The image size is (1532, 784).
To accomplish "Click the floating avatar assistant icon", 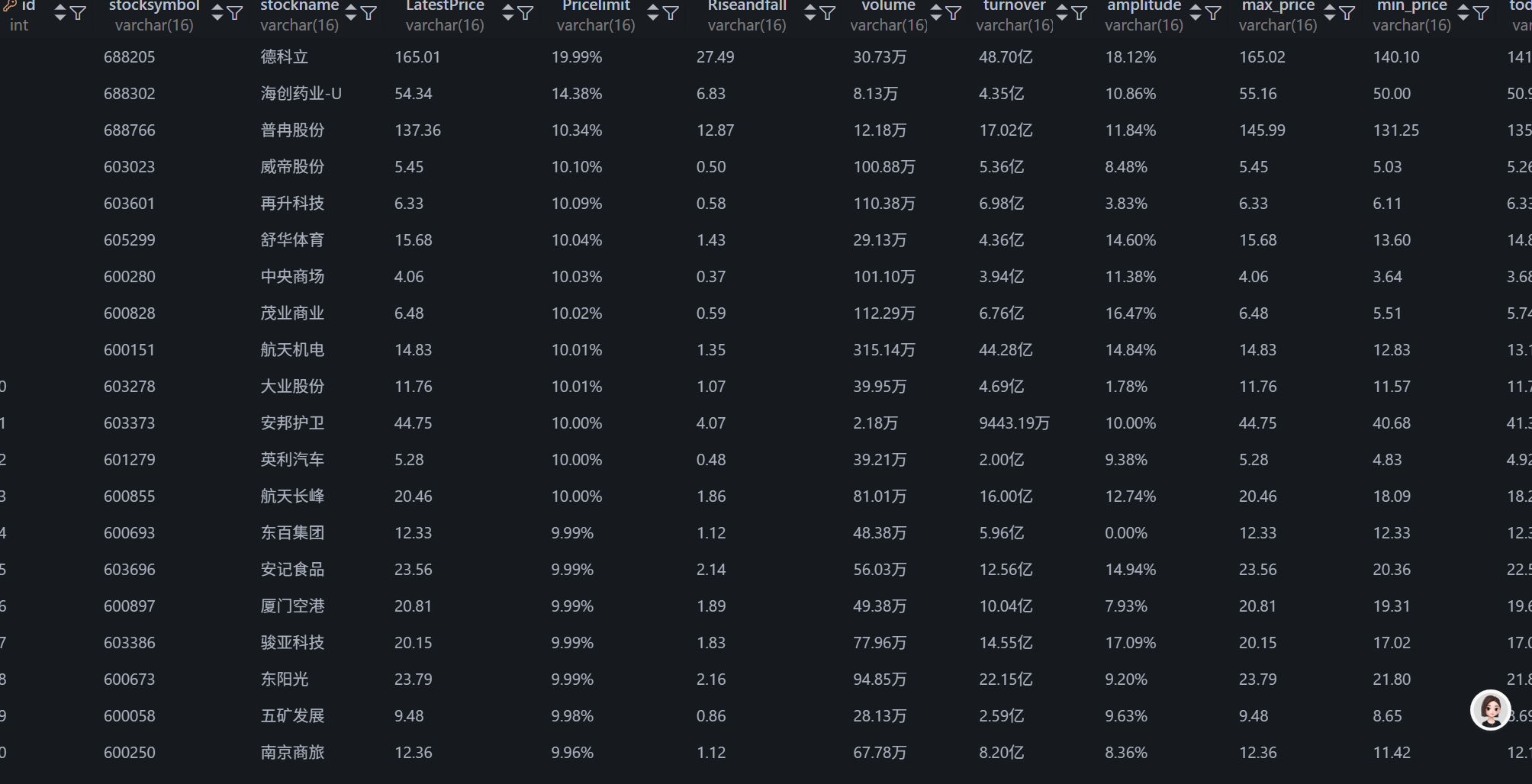I will (x=1490, y=710).
